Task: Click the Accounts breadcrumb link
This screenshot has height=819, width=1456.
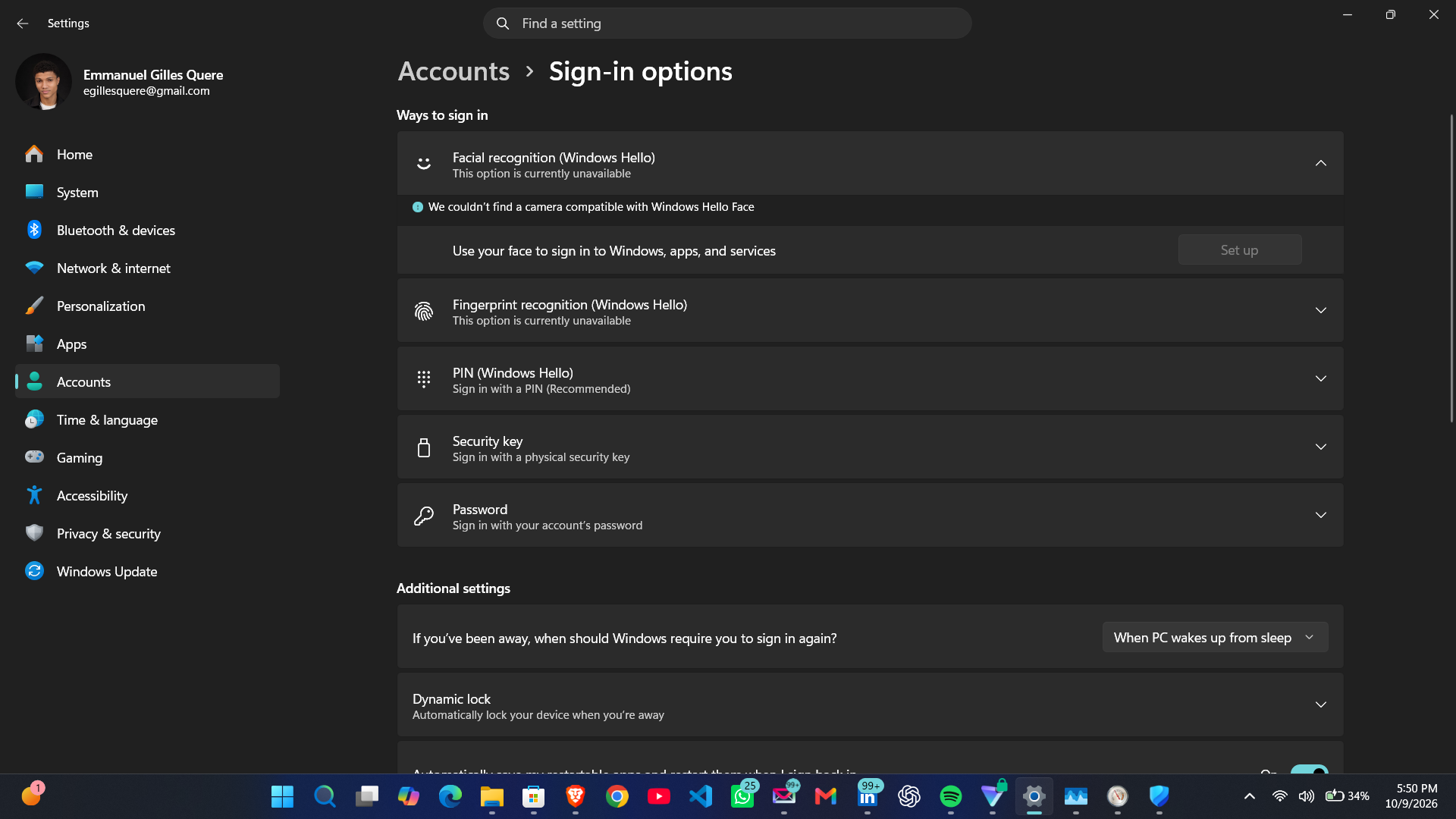Action: click(453, 71)
